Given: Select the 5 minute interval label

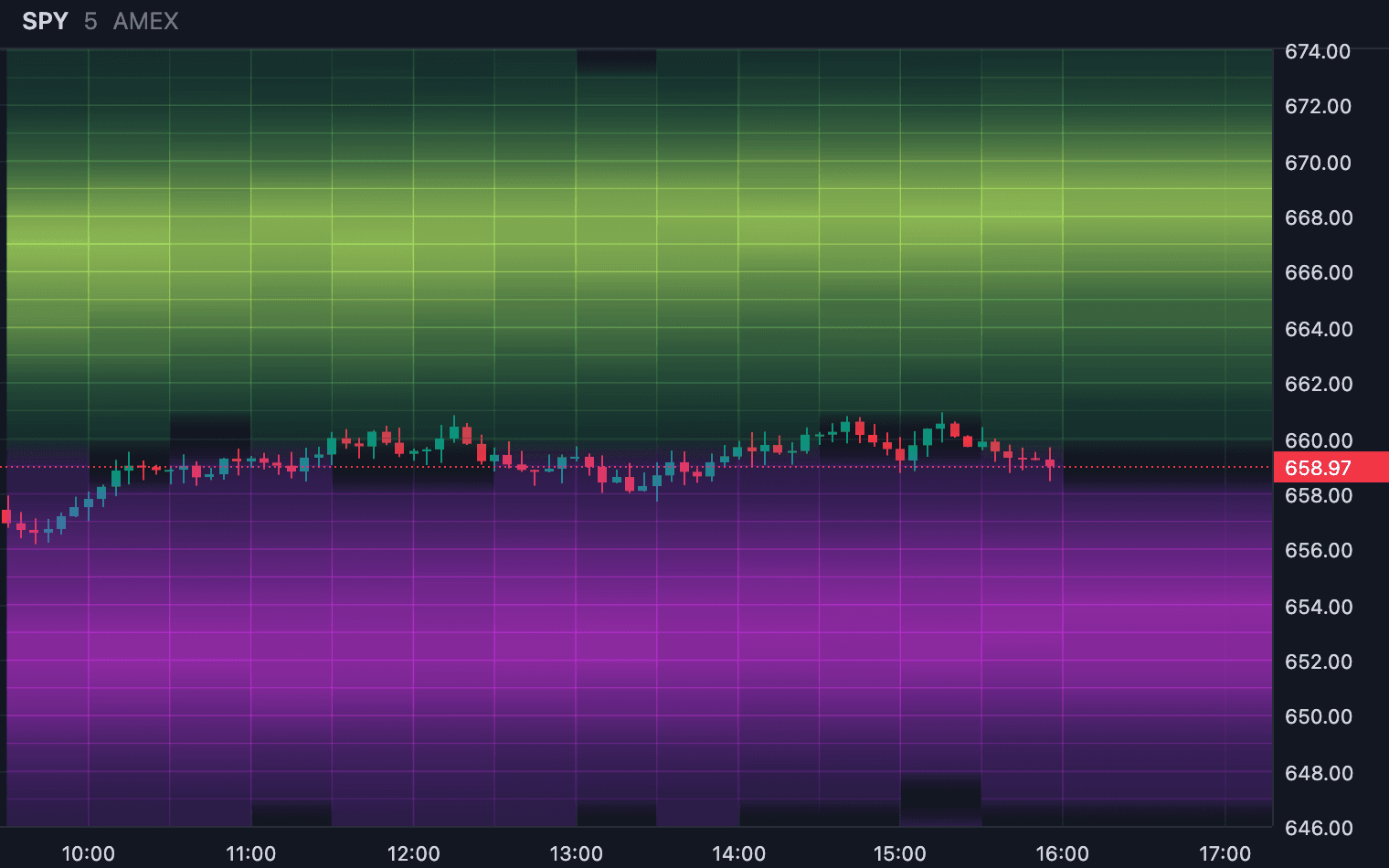Looking at the screenshot, I should click(90, 21).
